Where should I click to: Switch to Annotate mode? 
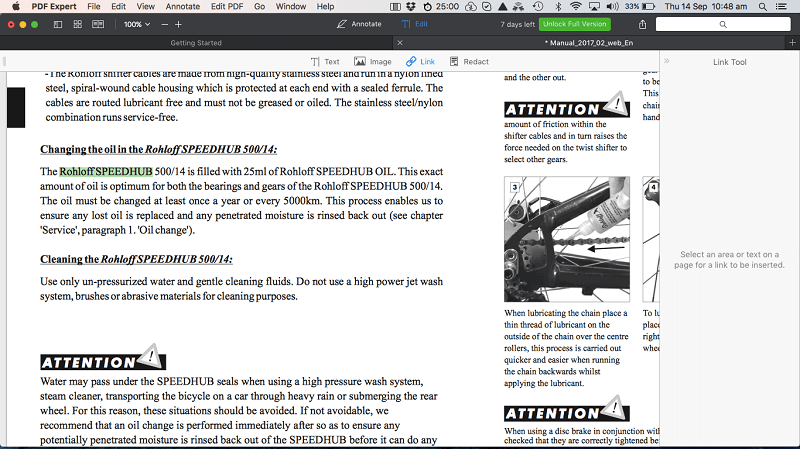pyautogui.click(x=359, y=24)
